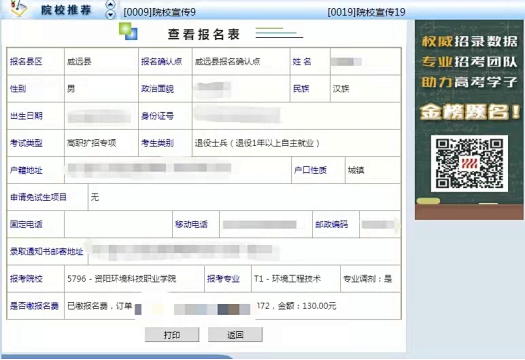525x360 pixels.
Task: Click the down arrow beside 院校推荐
Action: coord(110,14)
